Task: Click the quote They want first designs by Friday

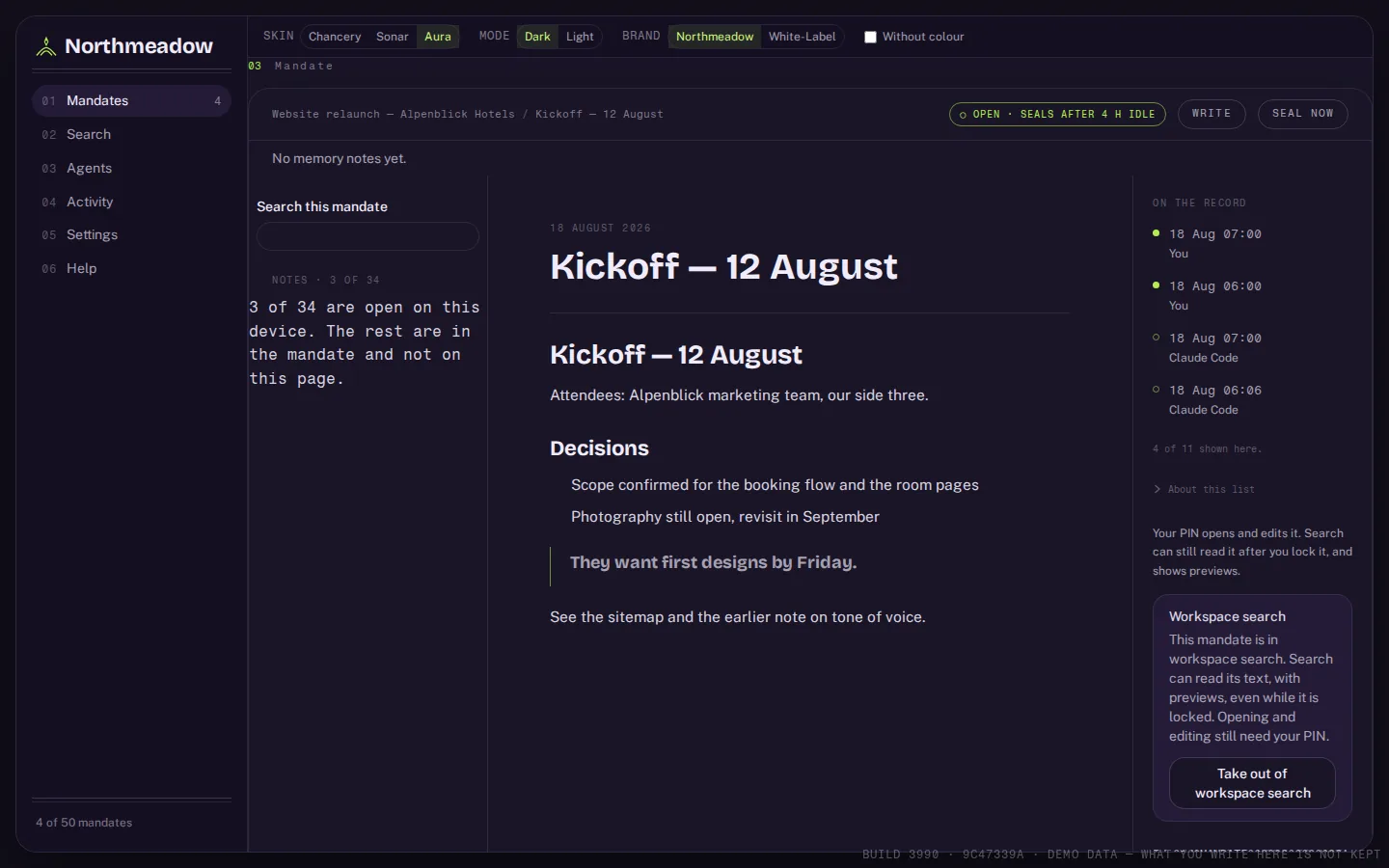Action: [713, 562]
